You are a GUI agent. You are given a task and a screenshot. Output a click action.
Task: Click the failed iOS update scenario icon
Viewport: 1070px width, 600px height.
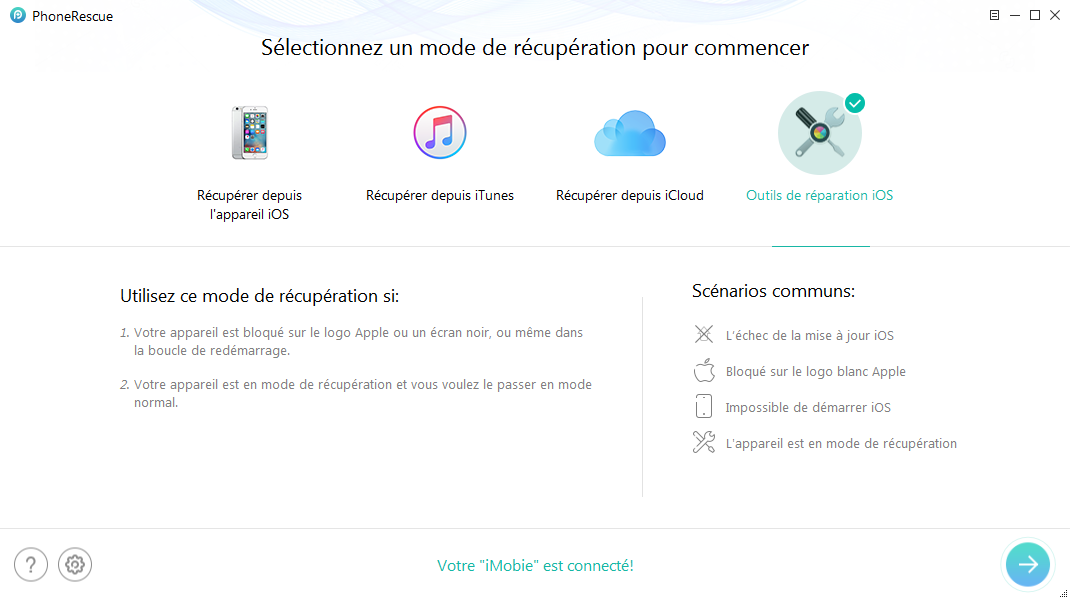(704, 335)
